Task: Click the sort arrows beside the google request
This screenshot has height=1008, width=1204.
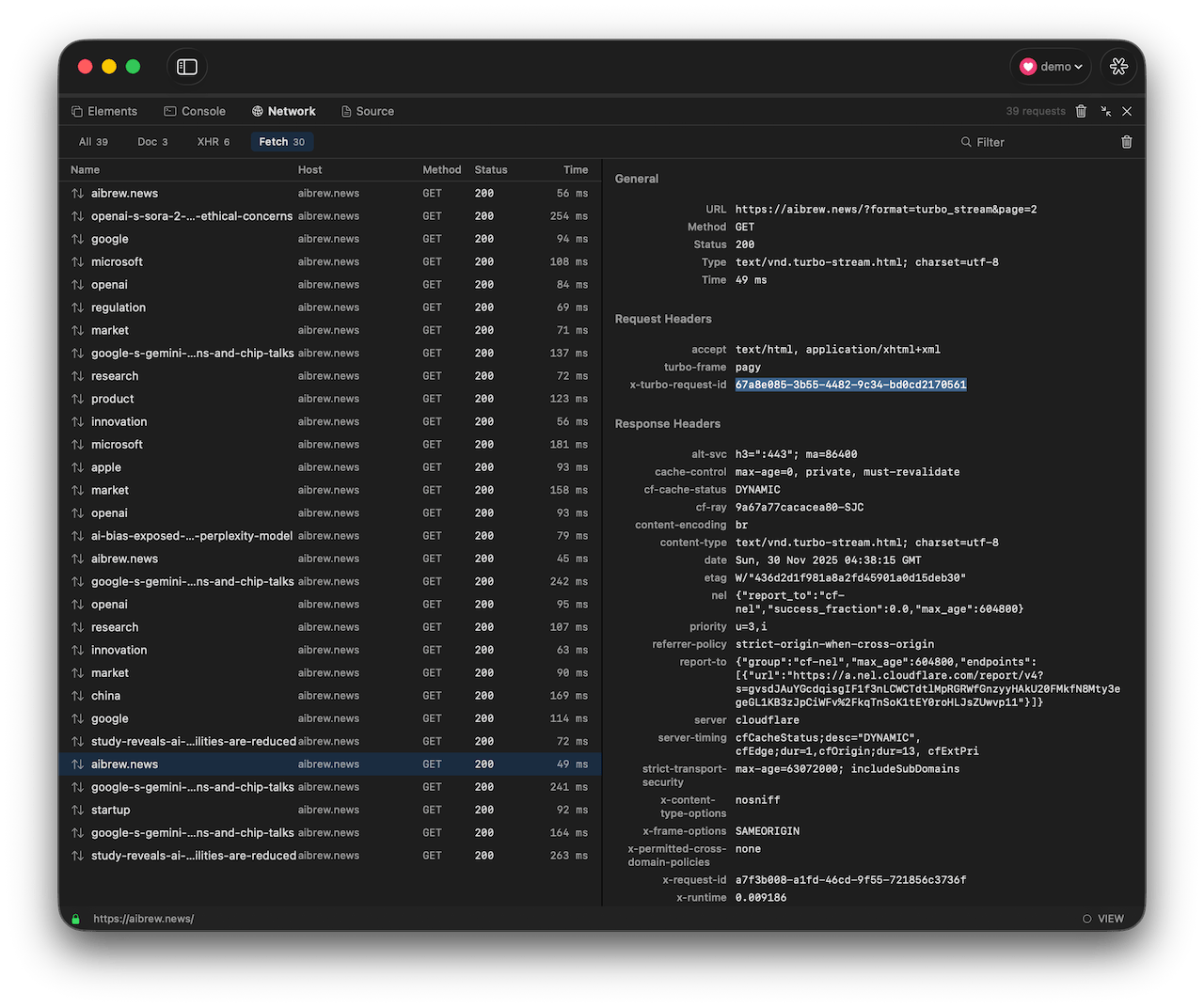Action: pos(77,239)
